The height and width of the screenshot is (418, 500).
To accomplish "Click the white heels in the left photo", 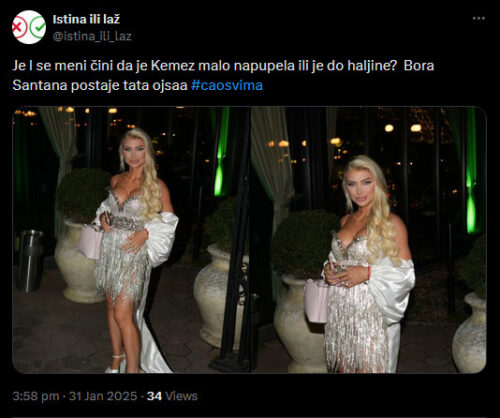I will pos(116,364).
